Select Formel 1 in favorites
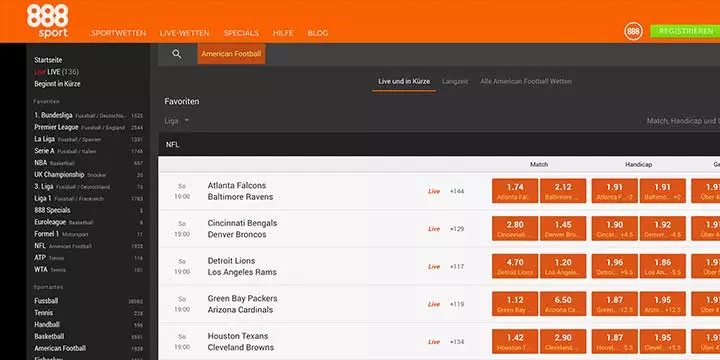 click(89, 234)
